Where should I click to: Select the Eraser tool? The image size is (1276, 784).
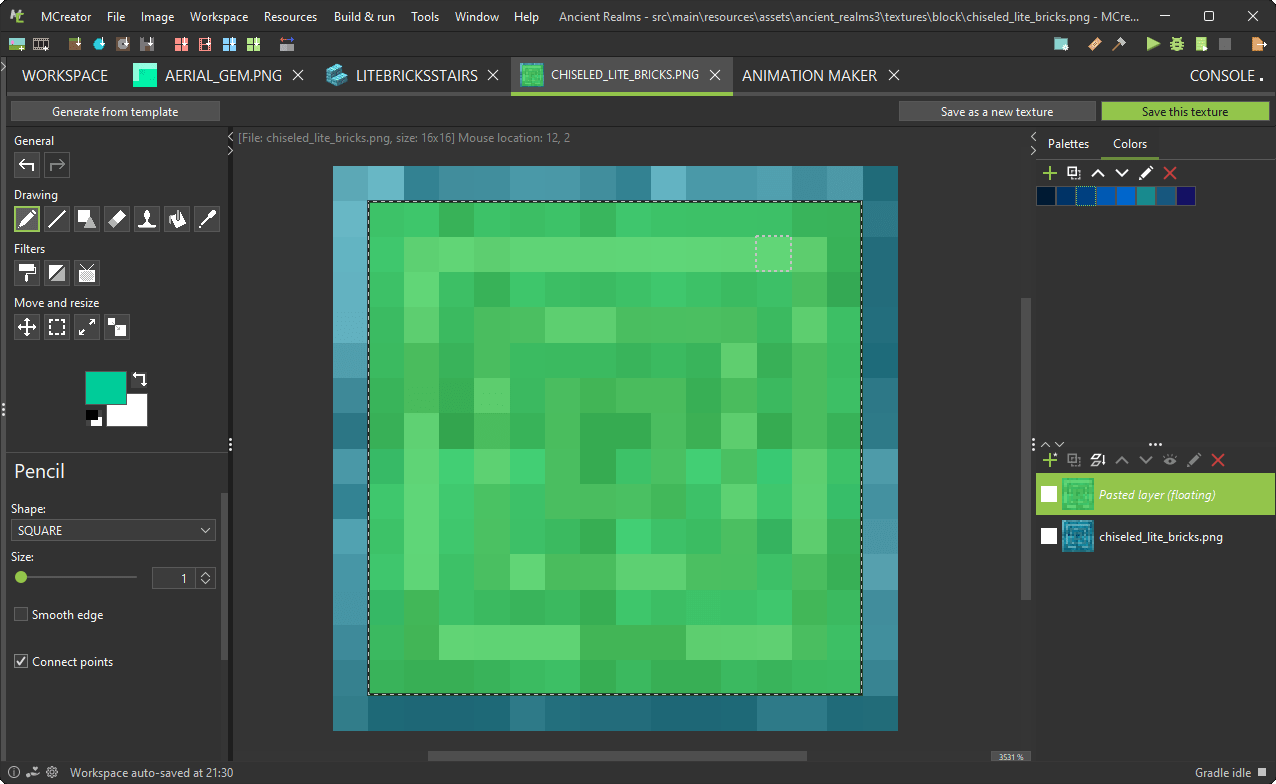pos(117,219)
